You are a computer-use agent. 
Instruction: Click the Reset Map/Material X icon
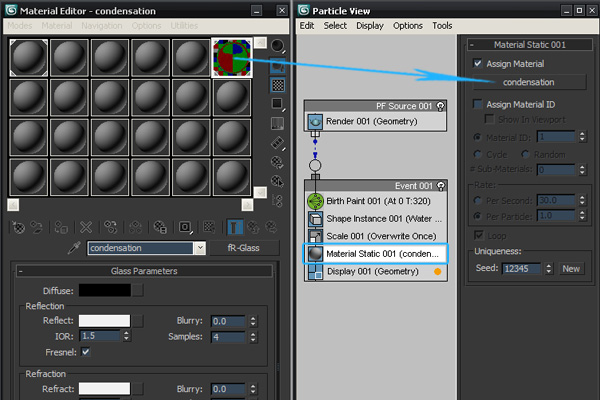coord(86,227)
